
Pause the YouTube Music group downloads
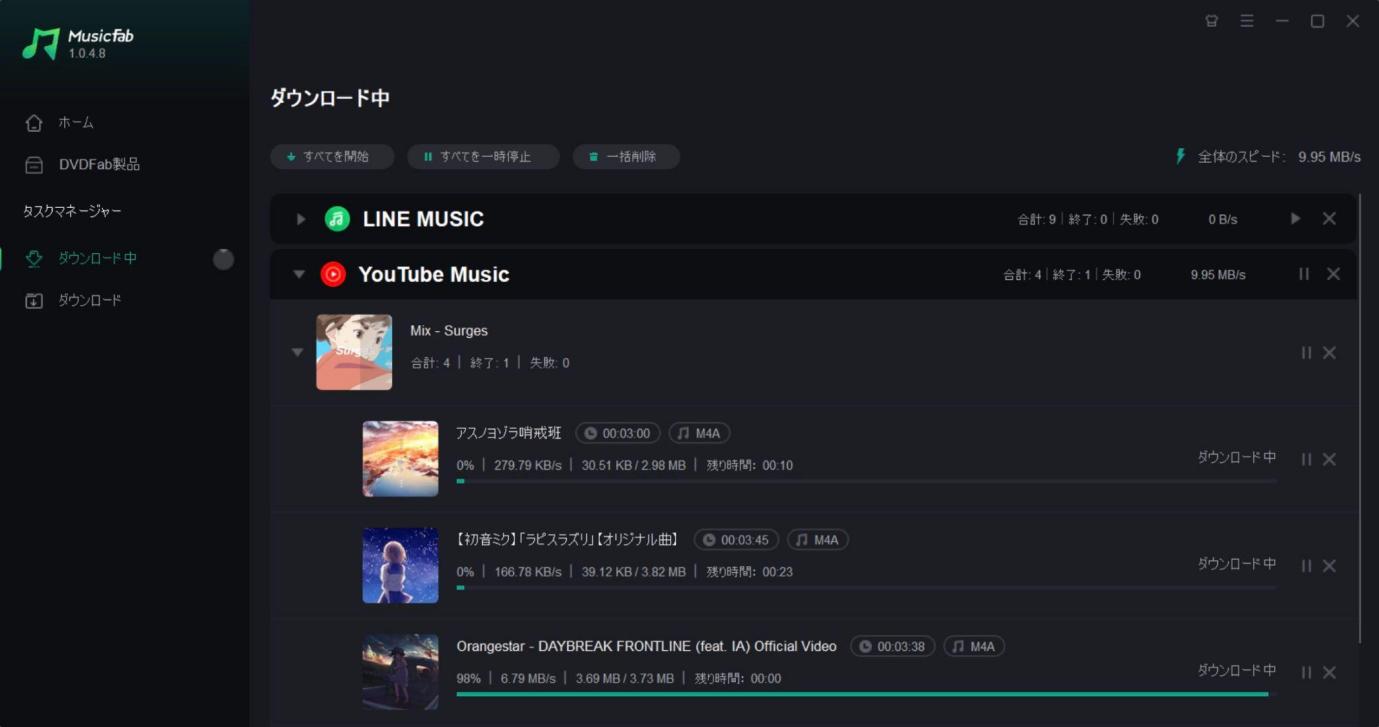1304,274
